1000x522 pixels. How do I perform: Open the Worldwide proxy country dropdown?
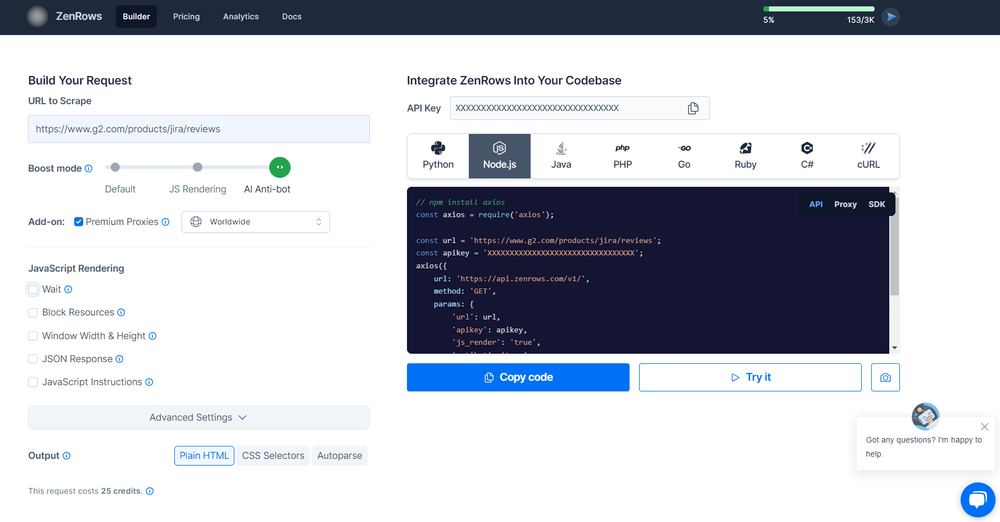tap(256, 222)
